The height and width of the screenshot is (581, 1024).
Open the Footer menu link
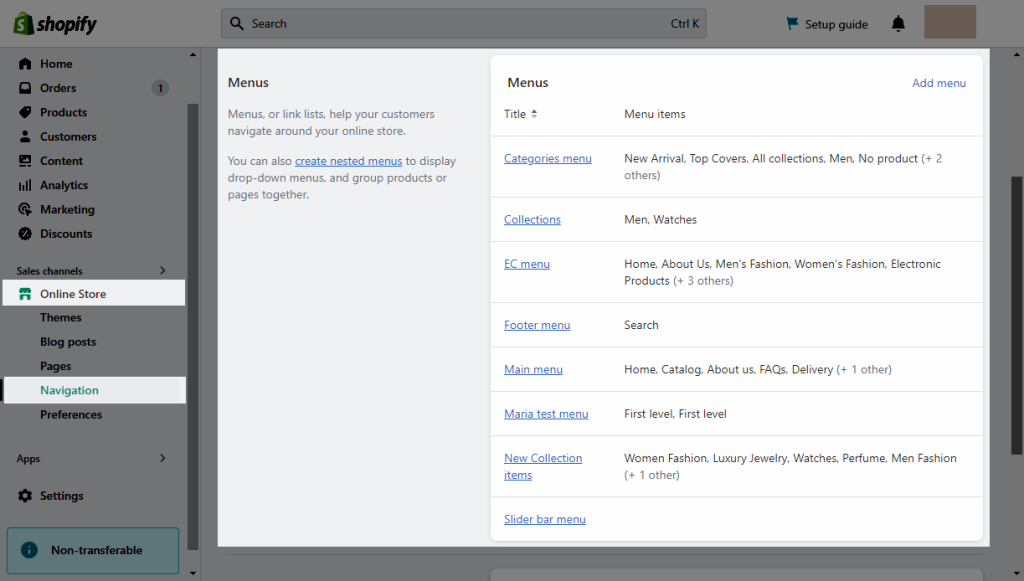[x=537, y=325]
